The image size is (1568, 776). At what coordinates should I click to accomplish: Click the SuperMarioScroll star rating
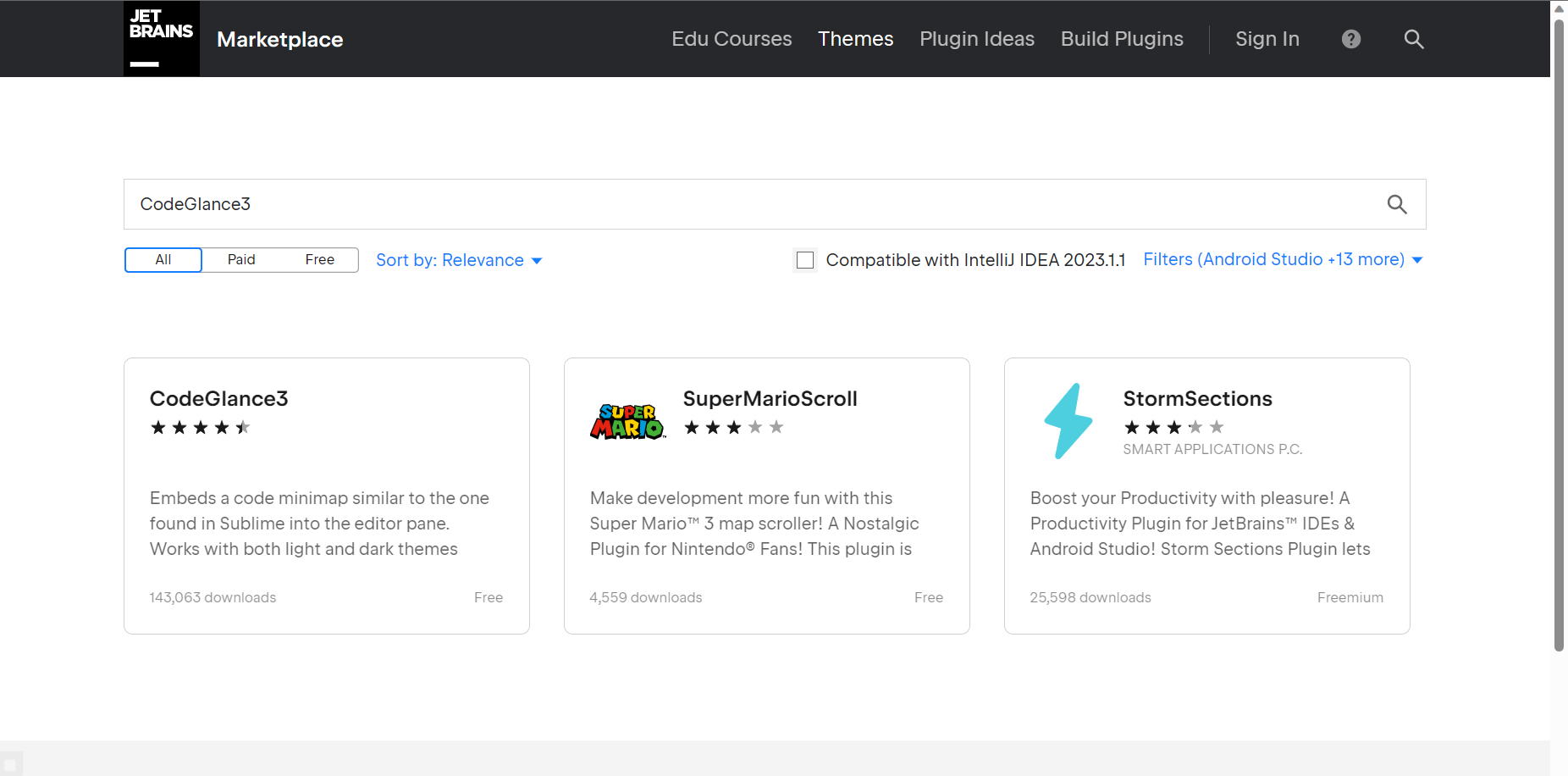[734, 428]
